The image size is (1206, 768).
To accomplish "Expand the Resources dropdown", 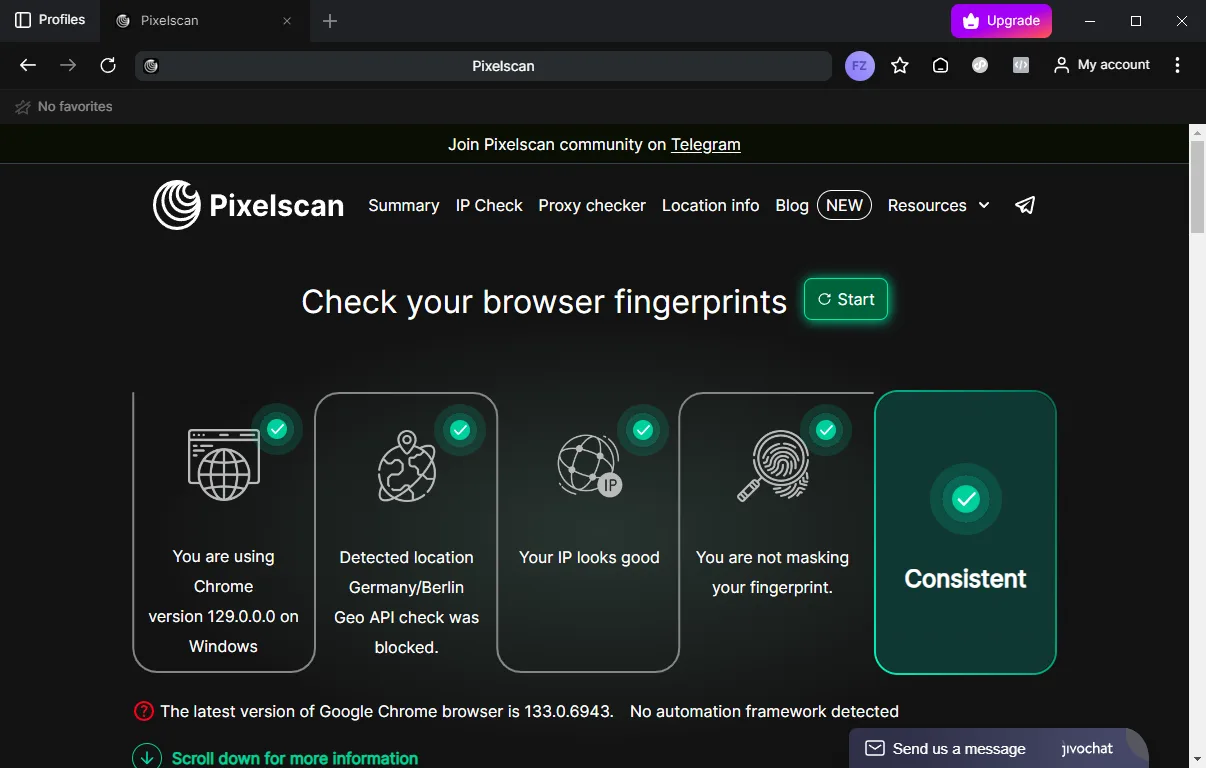I will pyautogui.click(x=938, y=205).
